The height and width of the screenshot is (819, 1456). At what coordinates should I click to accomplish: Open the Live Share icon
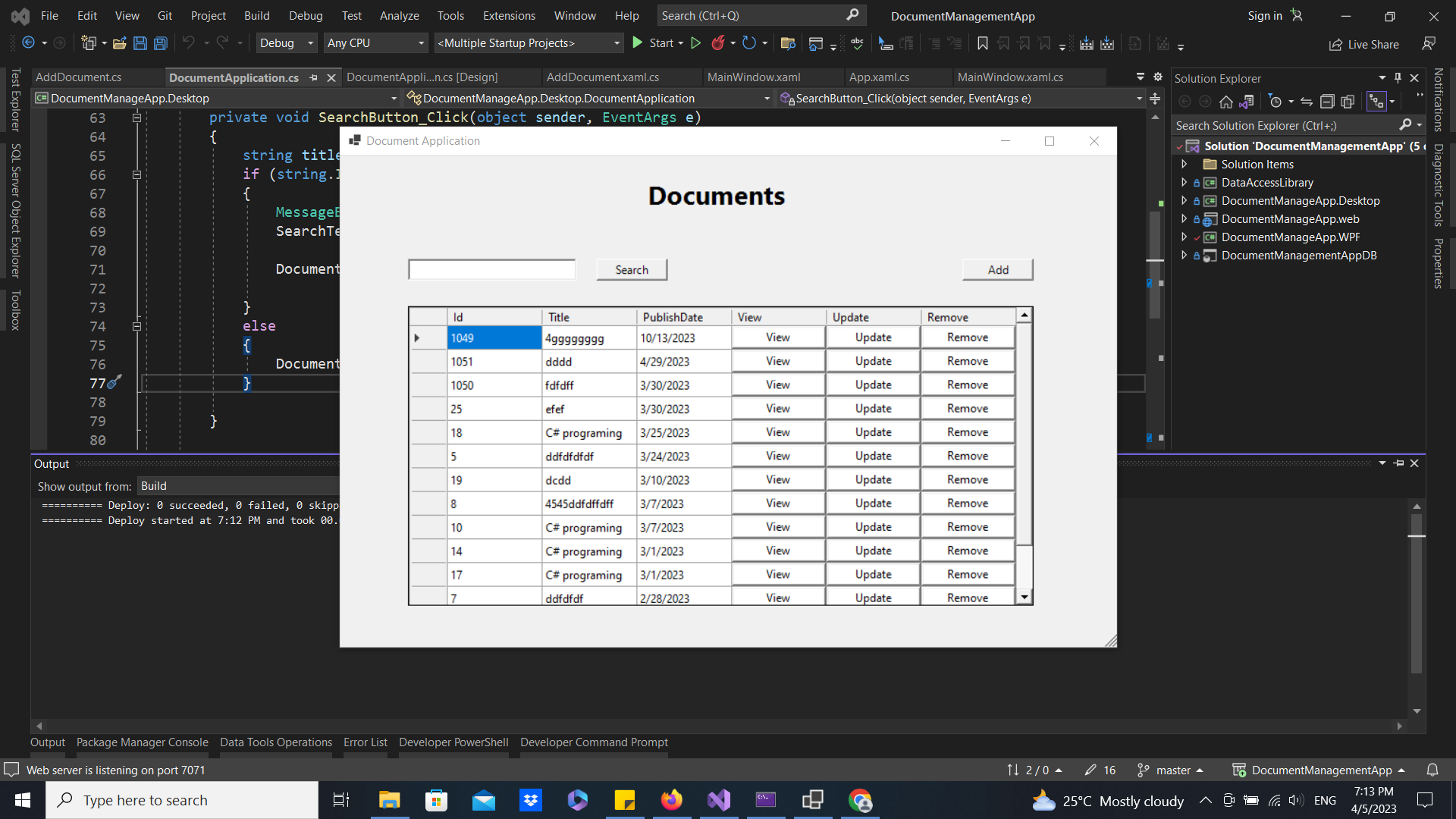pyautogui.click(x=1336, y=44)
